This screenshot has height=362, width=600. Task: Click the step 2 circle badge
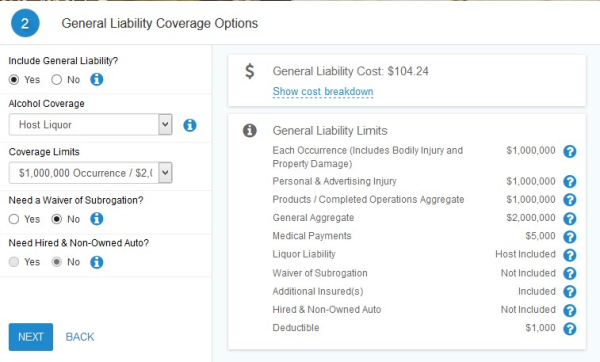(x=25, y=23)
